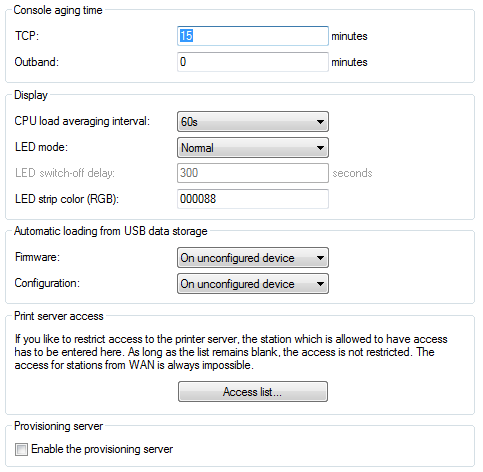The width and height of the screenshot is (483, 472).
Task: Open the Firmware USB loading dropdown
Action: tap(253, 257)
